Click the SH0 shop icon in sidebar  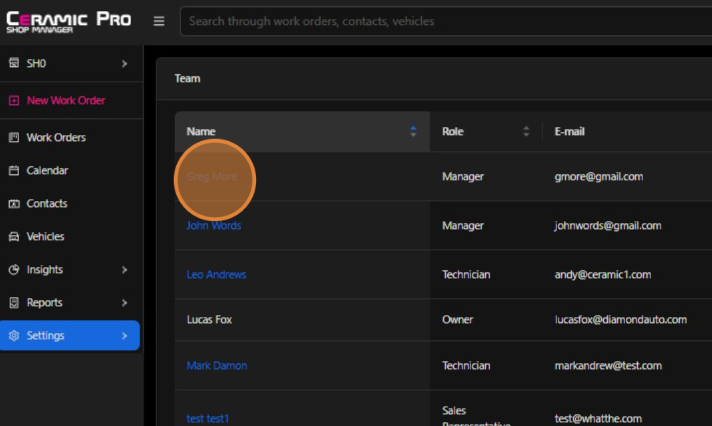click(14, 63)
